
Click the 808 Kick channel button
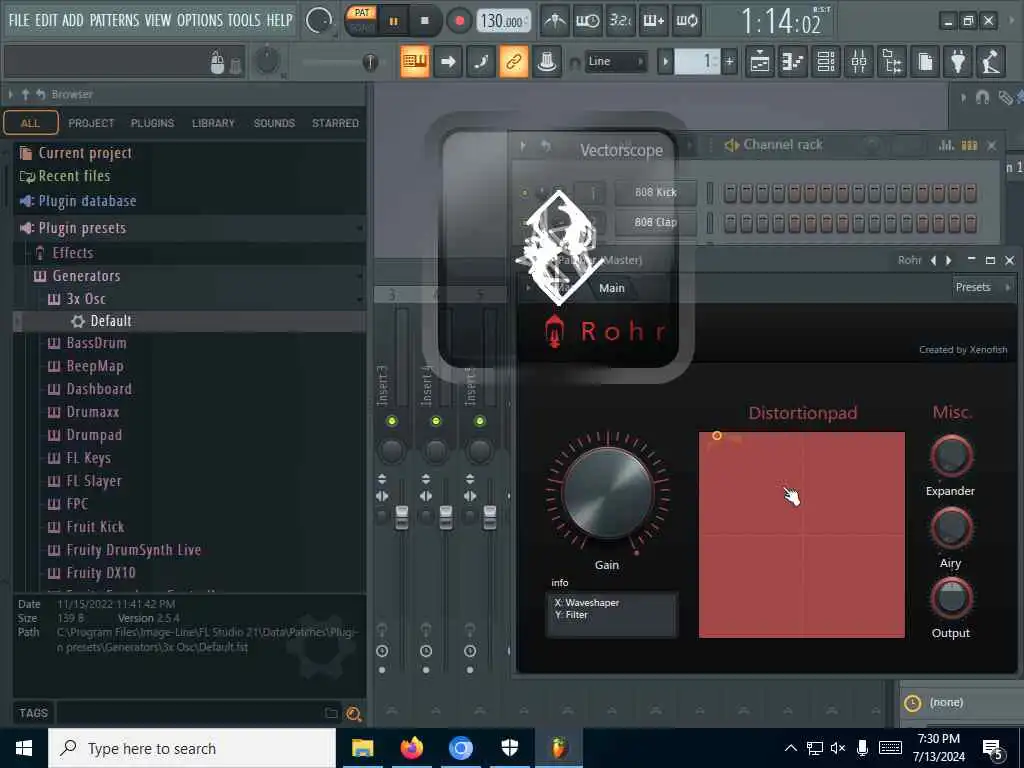coord(656,193)
